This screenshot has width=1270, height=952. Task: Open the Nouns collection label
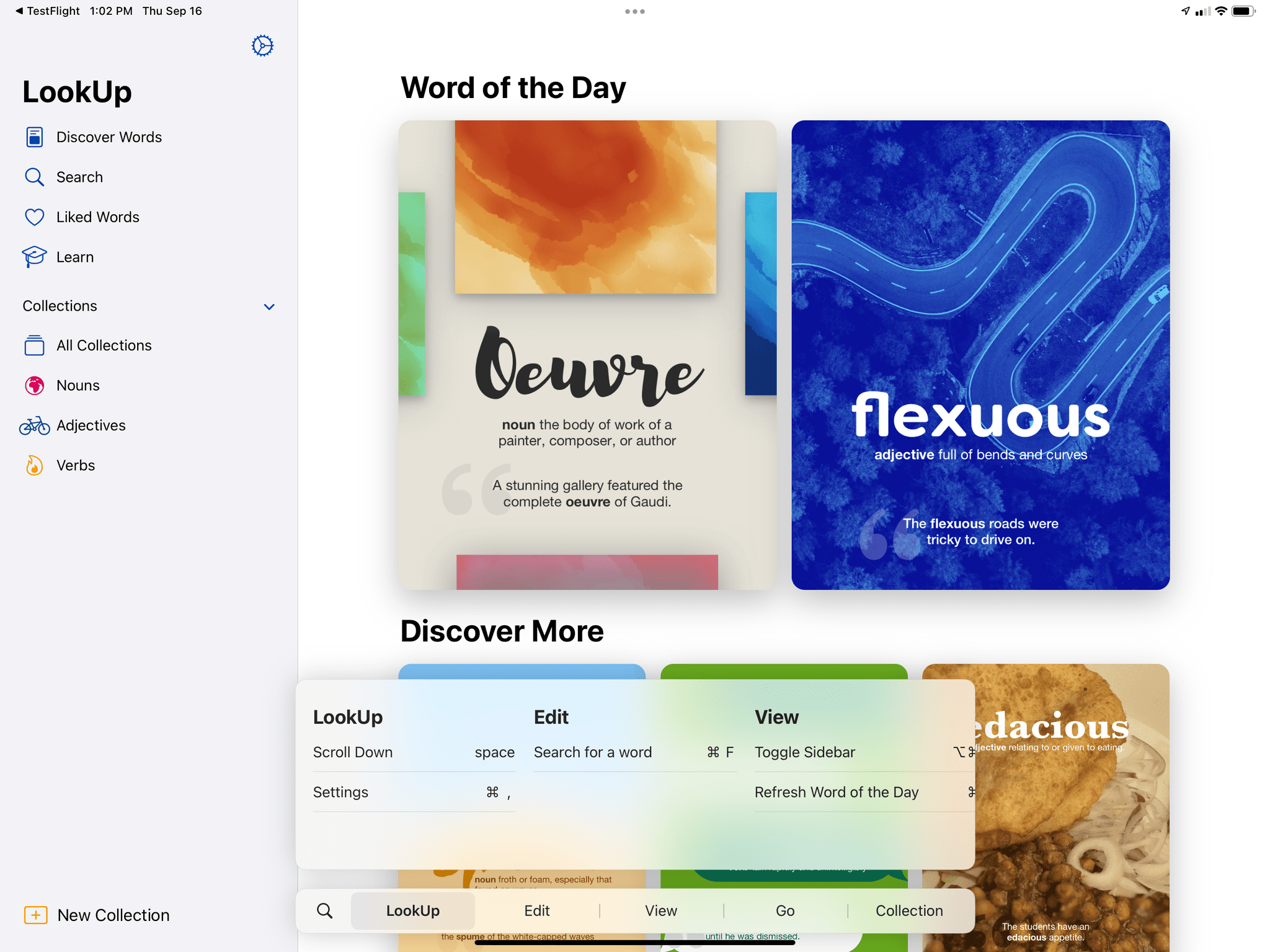(x=78, y=385)
